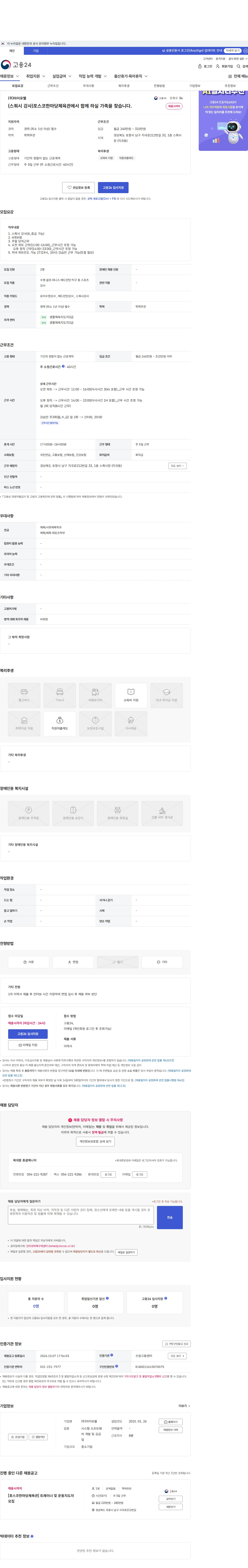248x1568 pixels.
Task: Expand 지도 보기 beside 수원고용센터
Action: pyautogui.click(x=177, y=1356)
